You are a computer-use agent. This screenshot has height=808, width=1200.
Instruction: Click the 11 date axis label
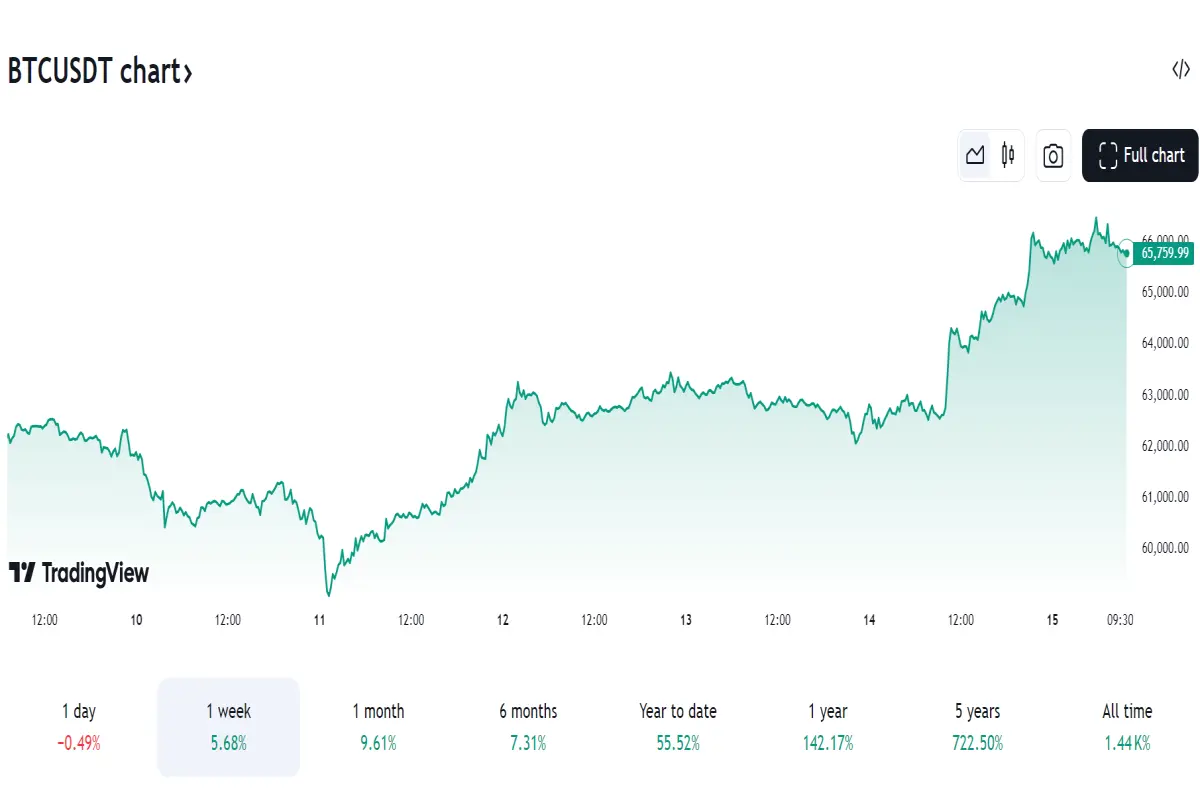[319, 620]
